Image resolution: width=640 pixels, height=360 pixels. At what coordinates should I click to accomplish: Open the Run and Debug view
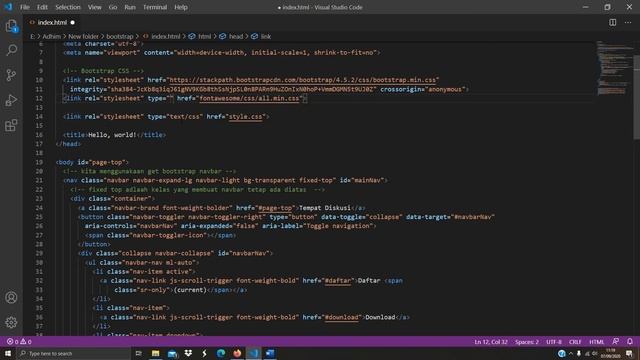(11, 100)
